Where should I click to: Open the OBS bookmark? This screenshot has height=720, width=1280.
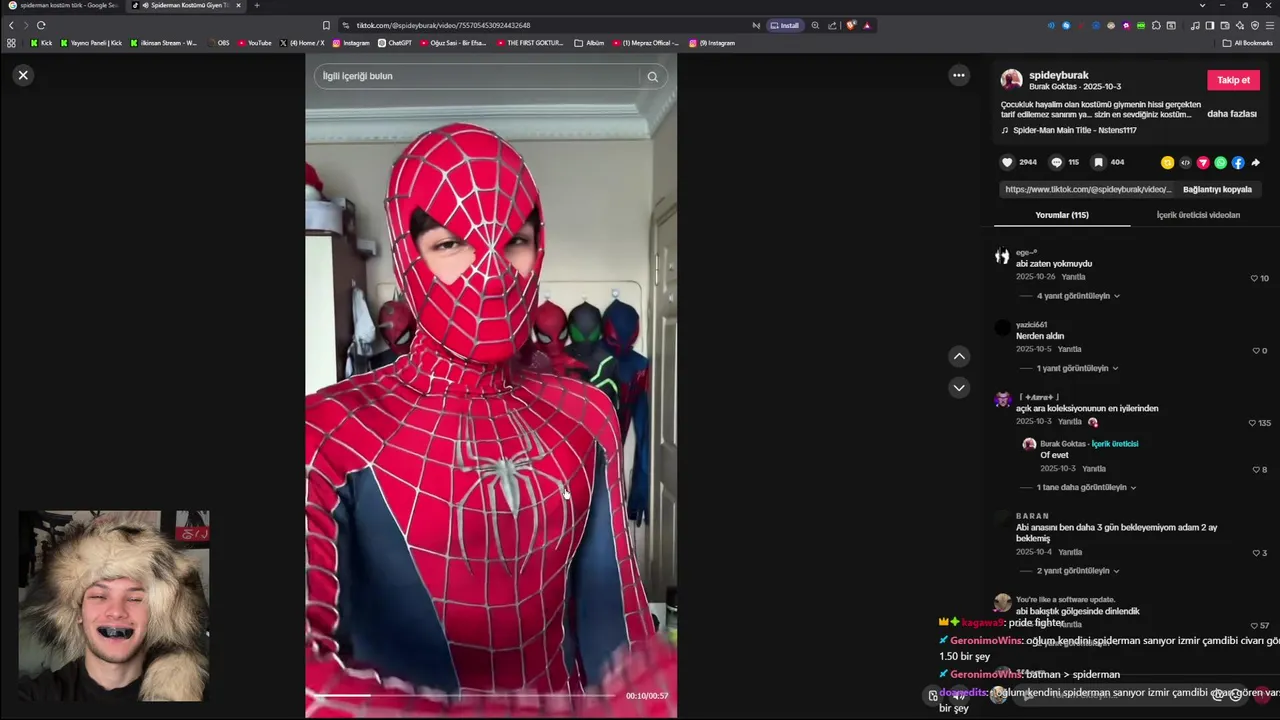(218, 43)
